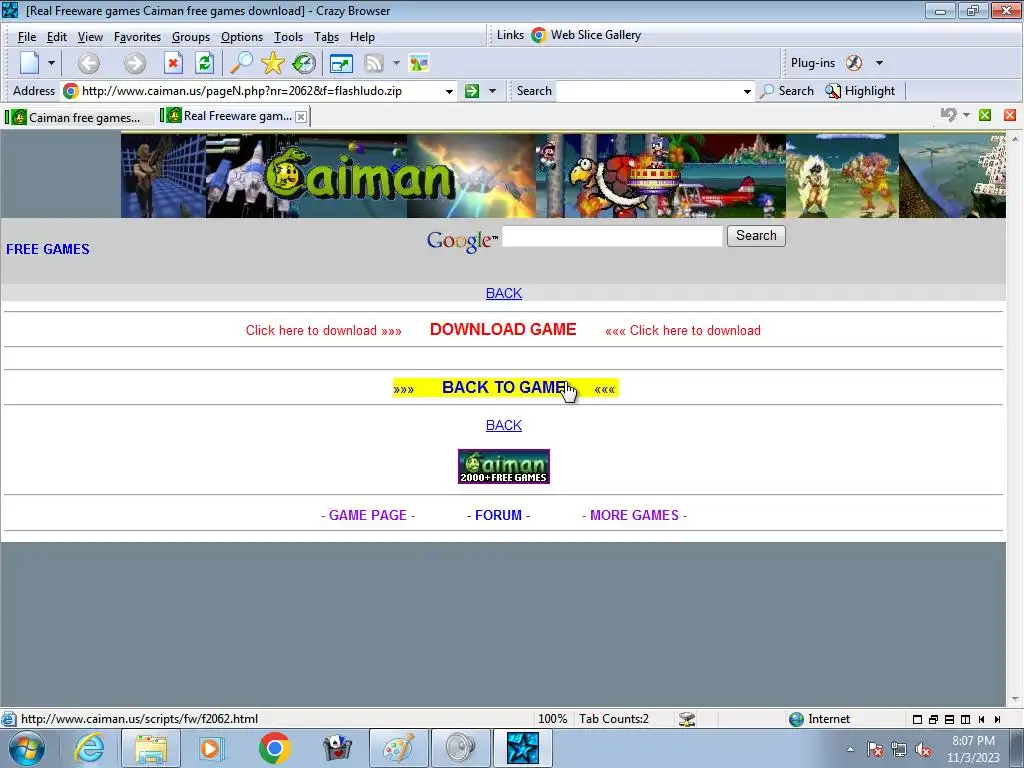
Task: Click the previous tab arrow in status bar
Action: pos(981,720)
